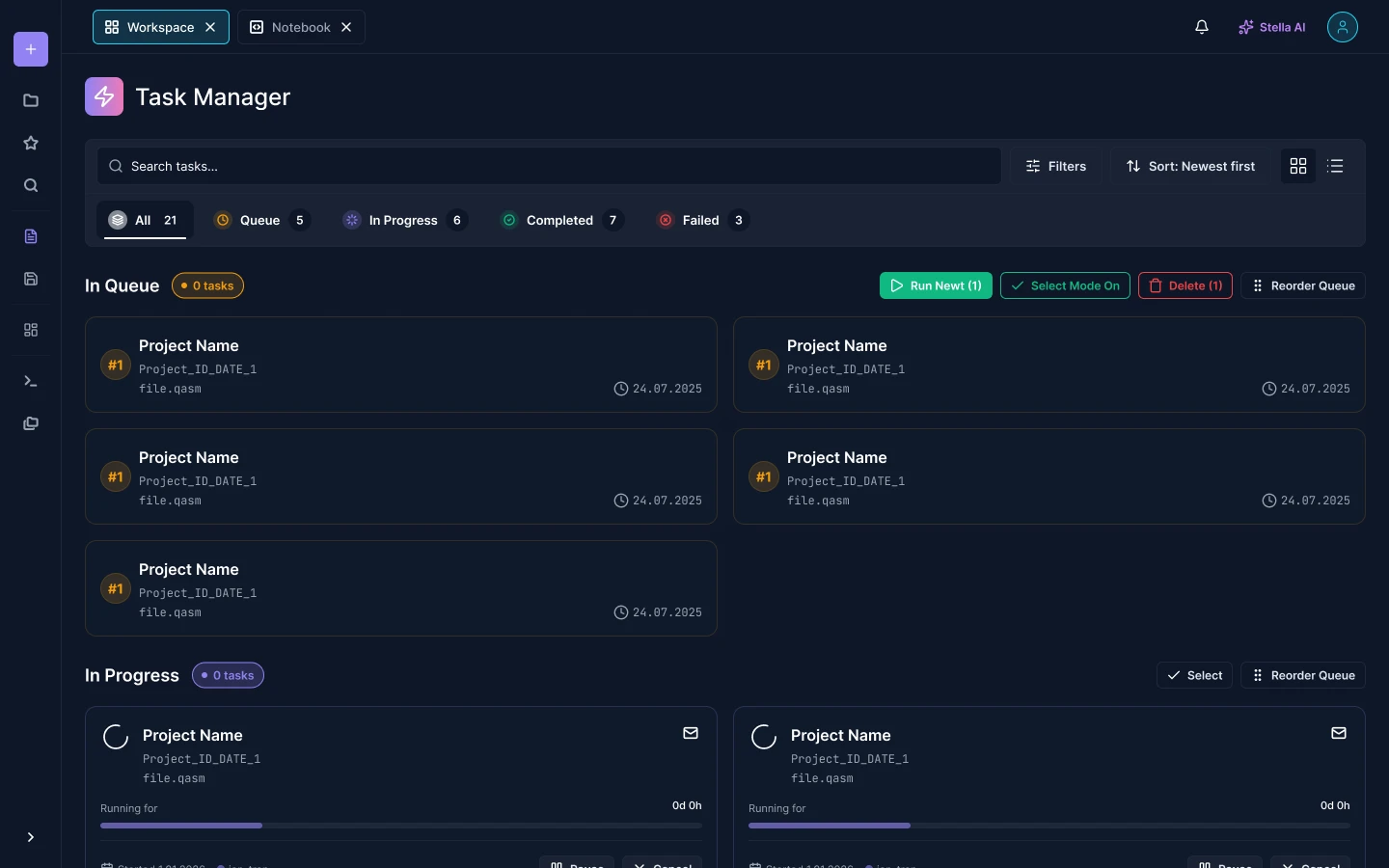The image size is (1389, 868).
Task: Toggle Select Mode On in queue
Action: point(1065,285)
